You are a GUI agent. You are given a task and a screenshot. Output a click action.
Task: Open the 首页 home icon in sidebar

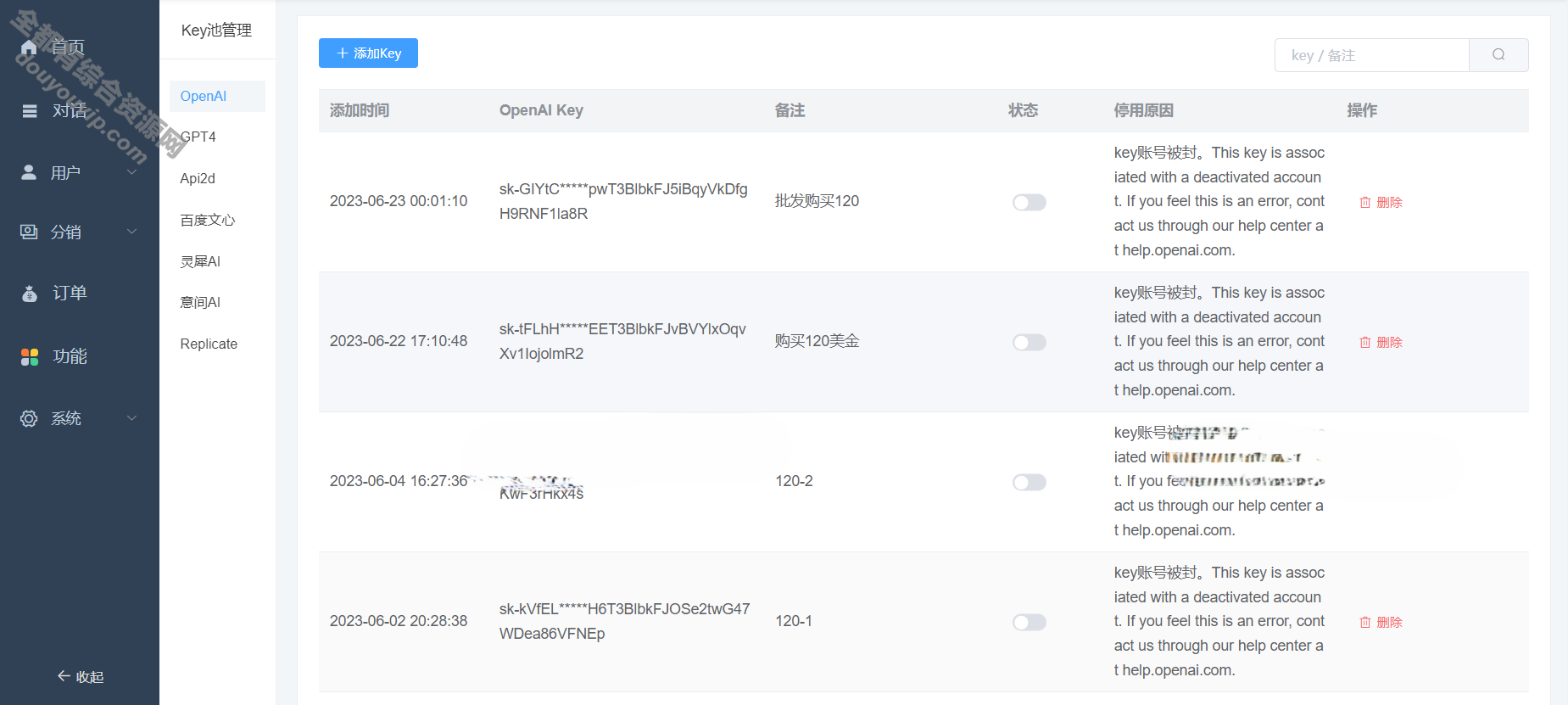tap(29, 47)
